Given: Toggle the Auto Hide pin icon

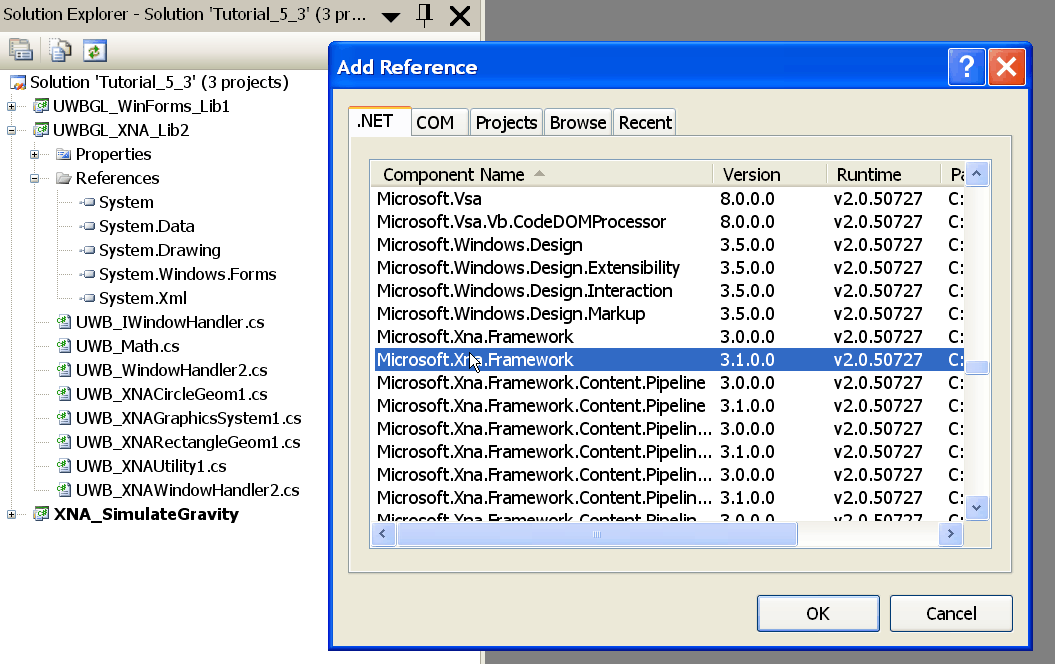Looking at the screenshot, I should [425, 16].
